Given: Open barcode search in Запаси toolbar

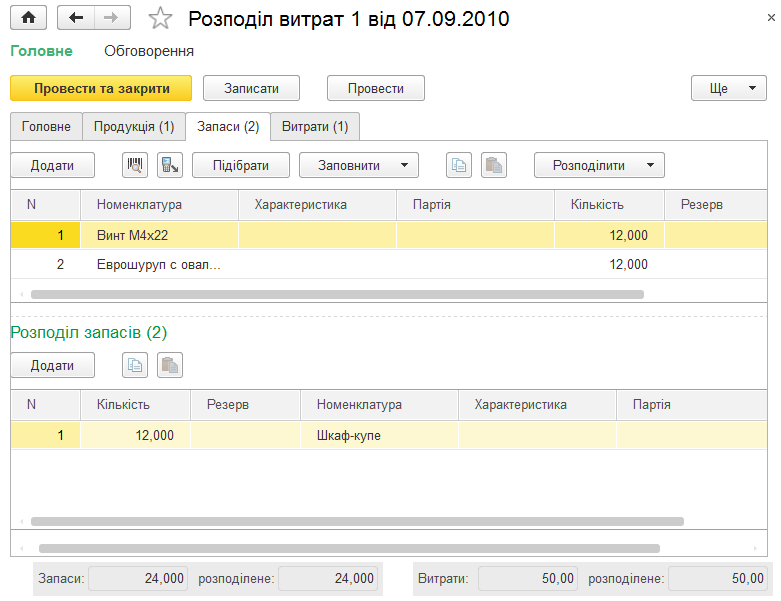Looking at the screenshot, I should point(135,165).
